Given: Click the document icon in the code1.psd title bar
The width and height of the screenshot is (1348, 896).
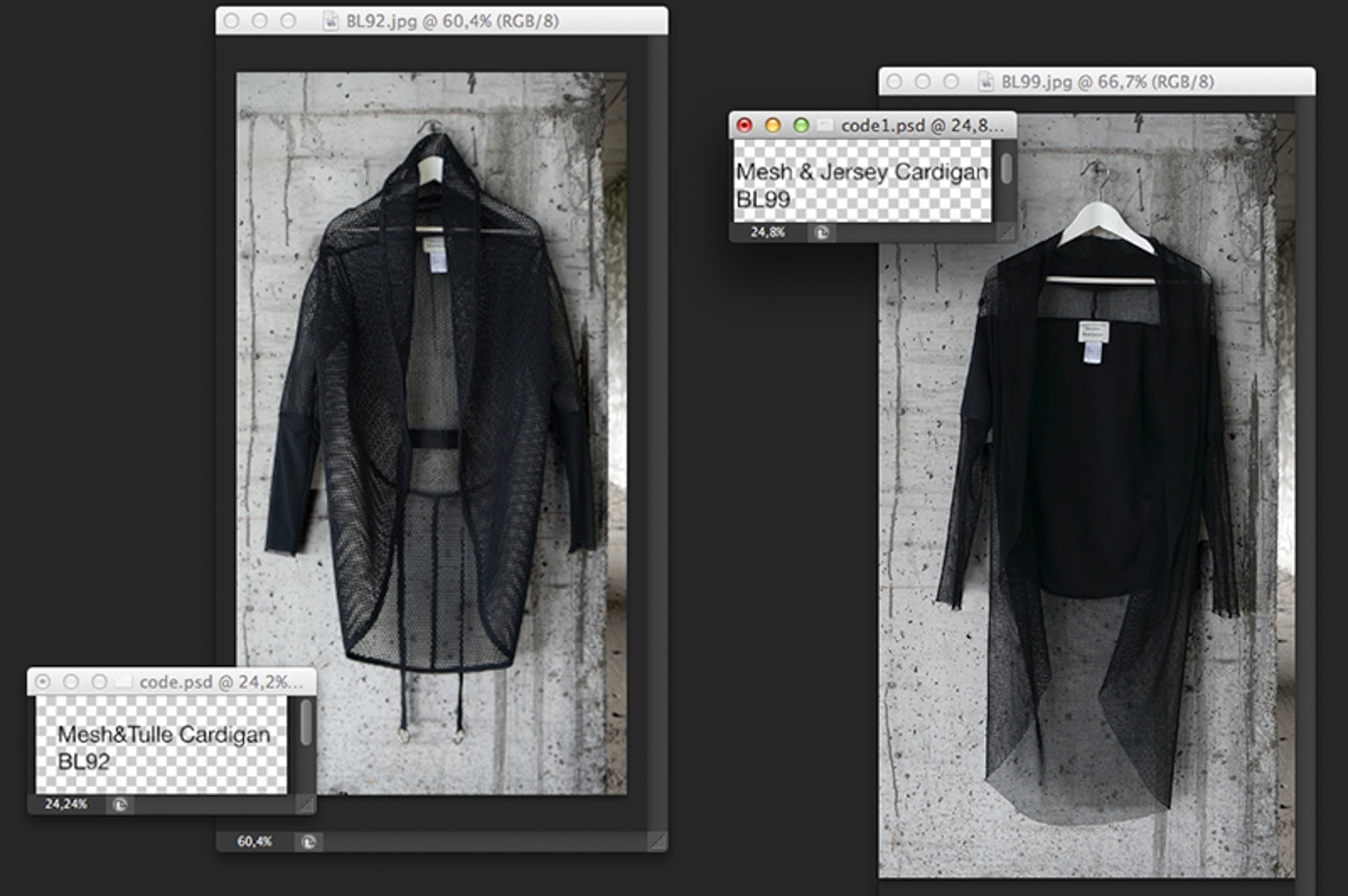Looking at the screenshot, I should click(x=826, y=125).
